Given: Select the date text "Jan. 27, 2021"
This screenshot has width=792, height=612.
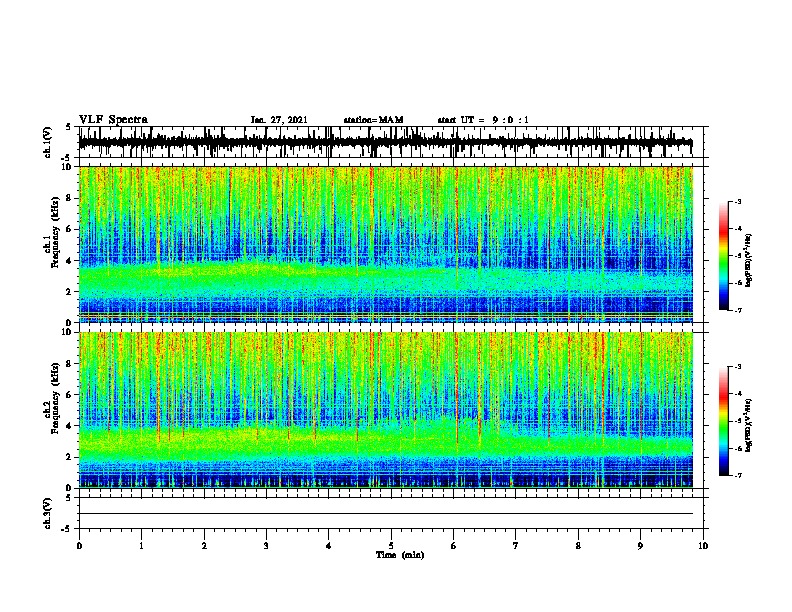Looking at the screenshot, I should click(x=279, y=120).
